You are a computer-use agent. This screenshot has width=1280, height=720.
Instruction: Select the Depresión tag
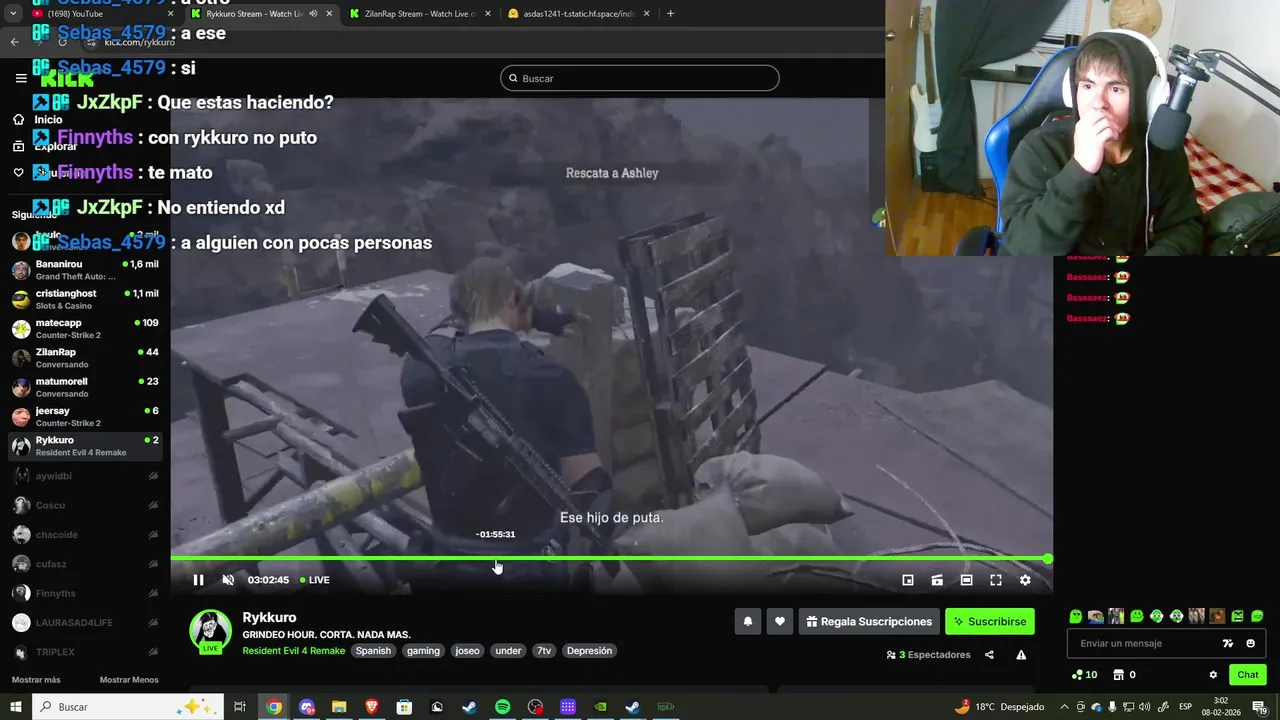(589, 651)
